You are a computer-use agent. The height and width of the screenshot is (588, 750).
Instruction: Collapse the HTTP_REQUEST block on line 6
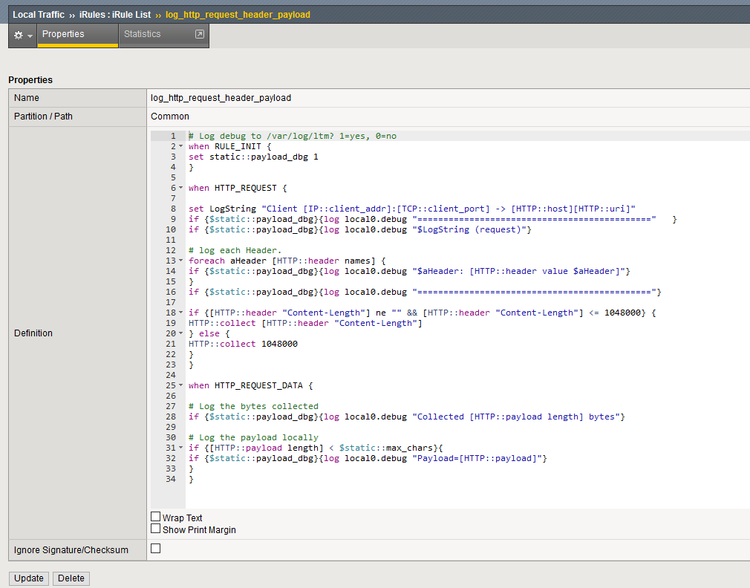tap(181, 188)
